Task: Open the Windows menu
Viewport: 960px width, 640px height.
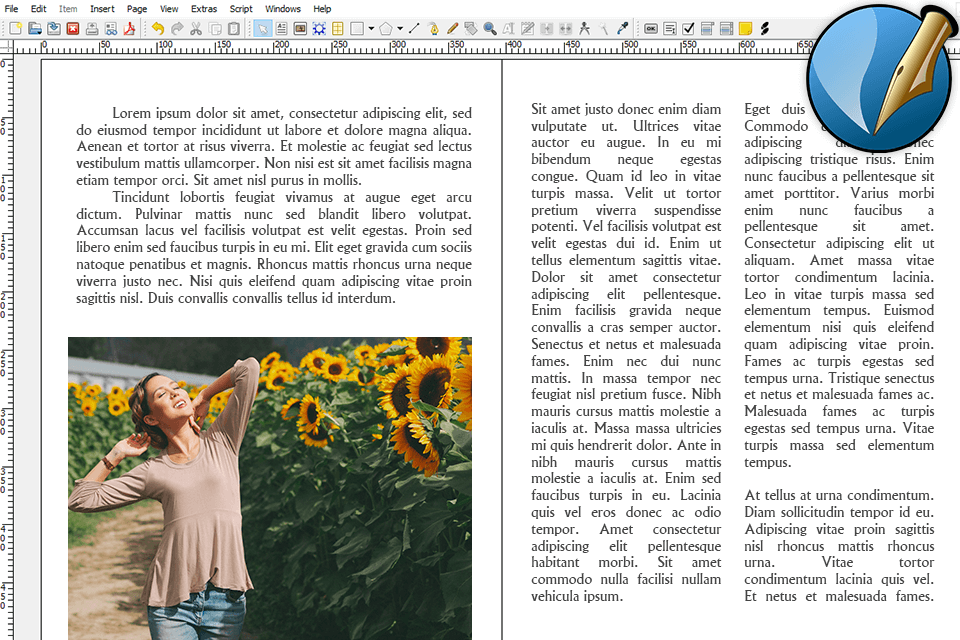Action: [x=283, y=9]
